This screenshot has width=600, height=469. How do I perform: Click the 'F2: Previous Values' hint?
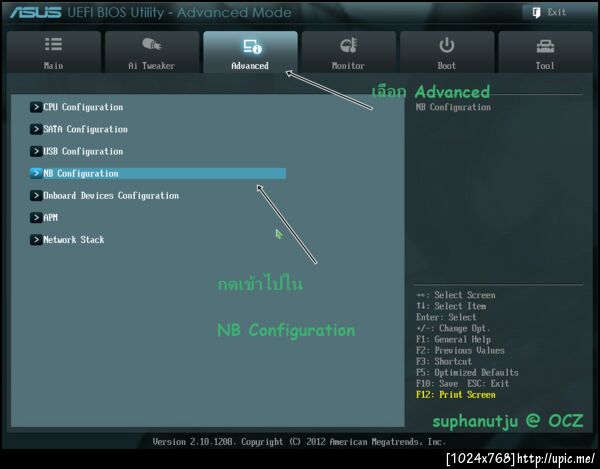[460, 350]
